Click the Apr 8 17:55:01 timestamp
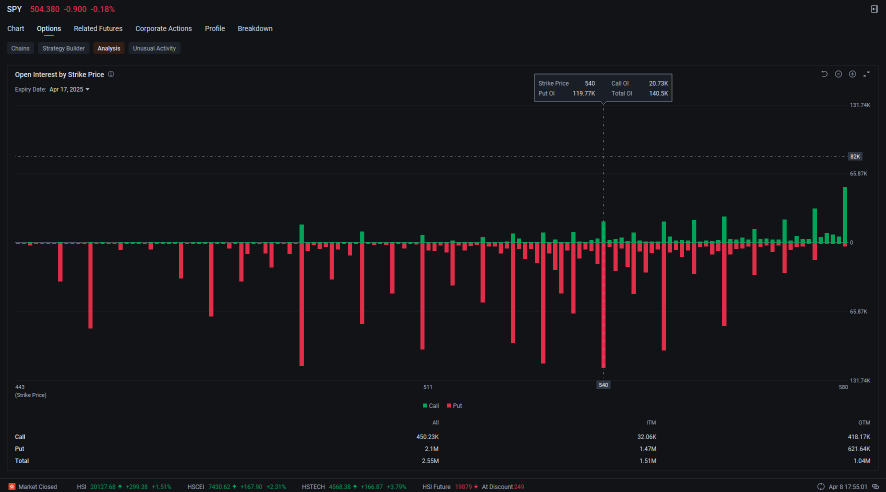Screen dimensions: 886x492 click(x=848, y=486)
